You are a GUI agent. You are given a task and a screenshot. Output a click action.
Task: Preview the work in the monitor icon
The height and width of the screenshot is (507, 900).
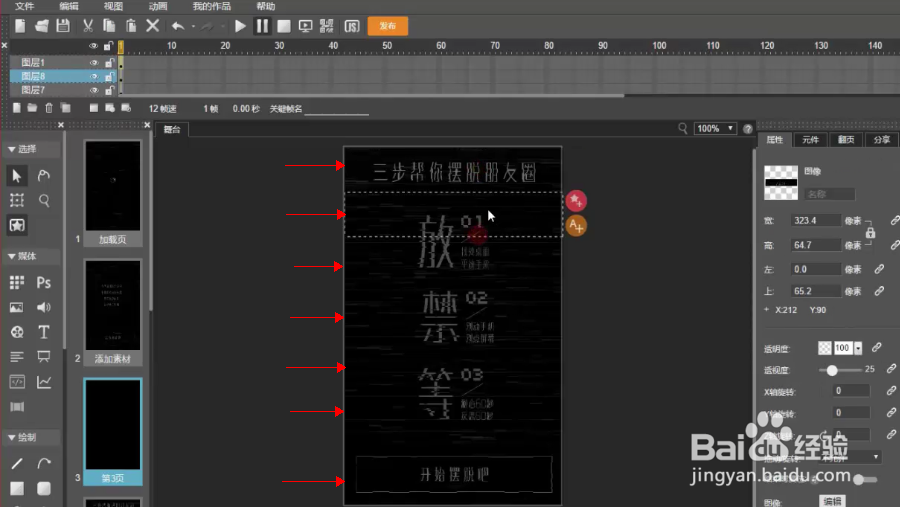[x=305, y=26]
